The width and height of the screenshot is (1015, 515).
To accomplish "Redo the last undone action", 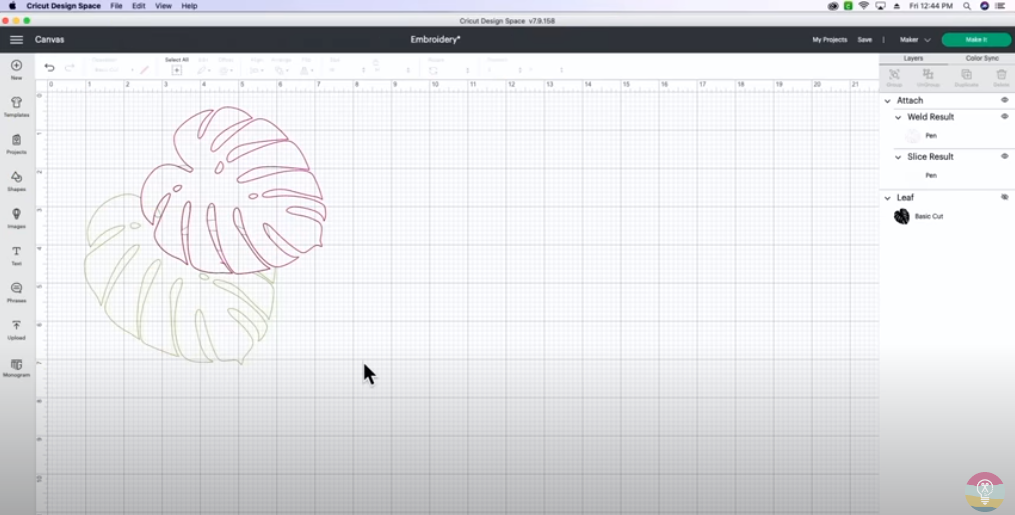I will [x=69, y=68].
